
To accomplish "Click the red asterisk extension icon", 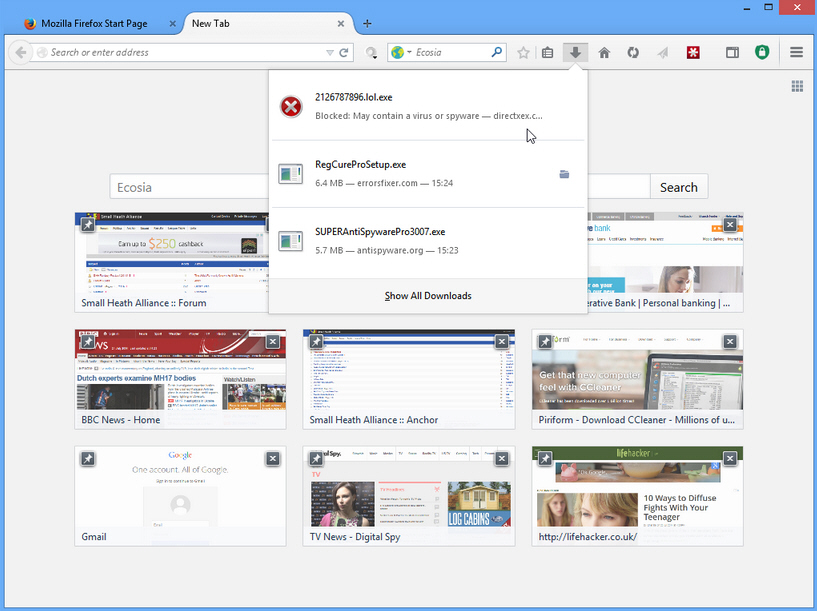I will pyautogui.click(x=693, y=53).
